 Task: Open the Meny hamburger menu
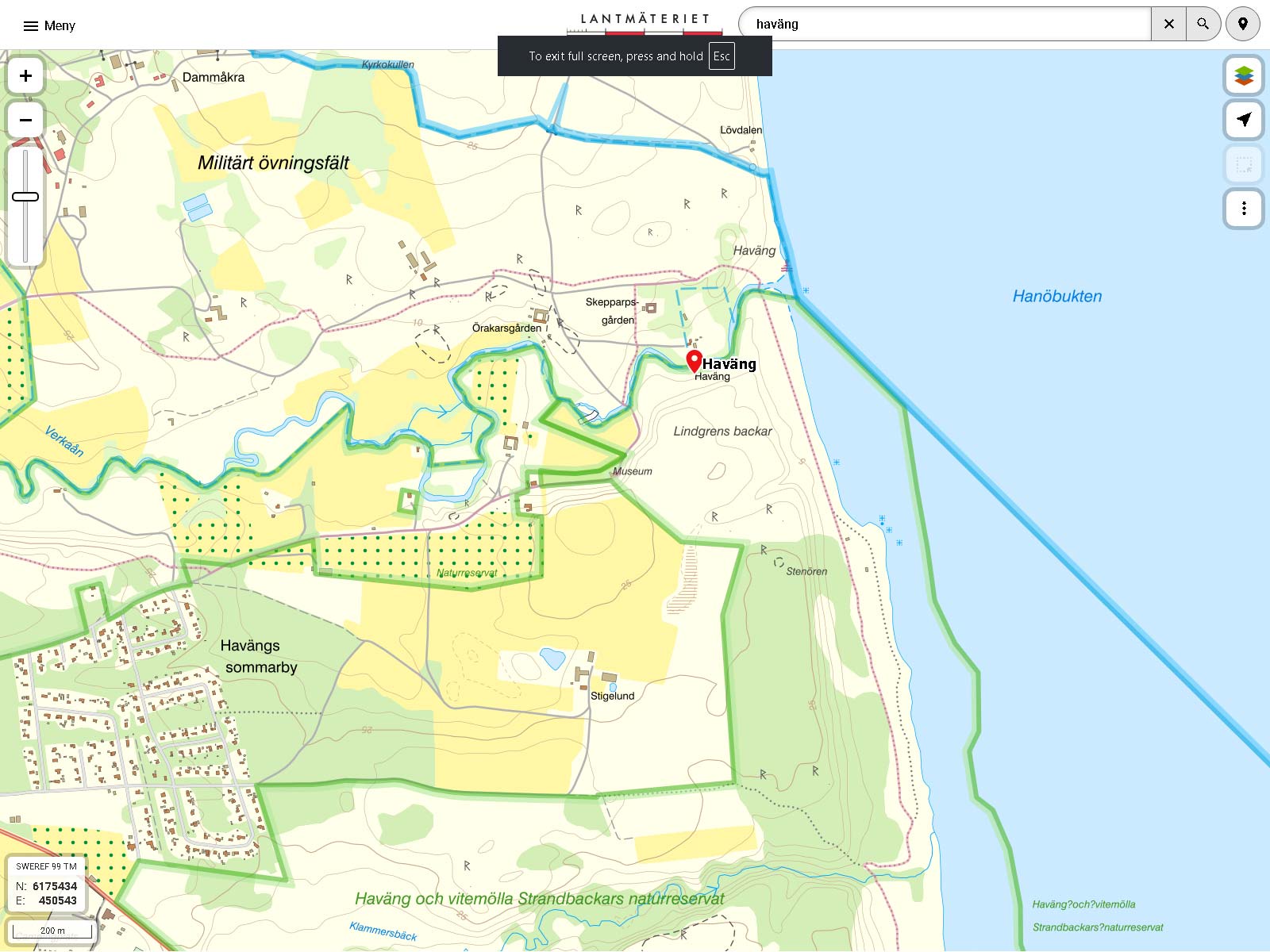click(x=48, y=25)
